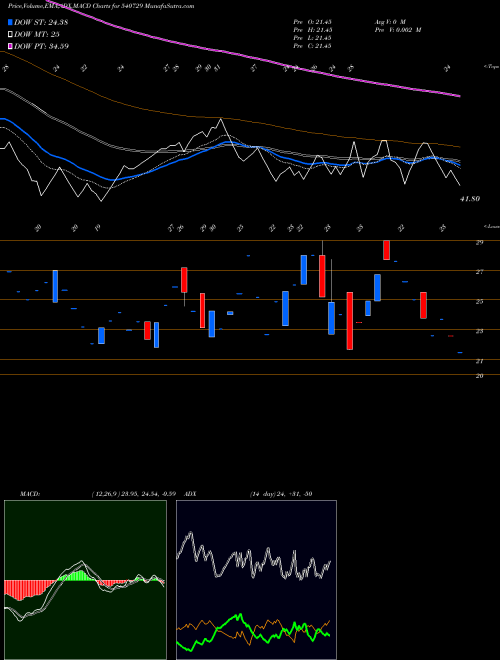This screenshot has width=500, height=660.
Task: Click the last blue candlestick near 21
Action: pyautogui.click(x=460, y=352)
